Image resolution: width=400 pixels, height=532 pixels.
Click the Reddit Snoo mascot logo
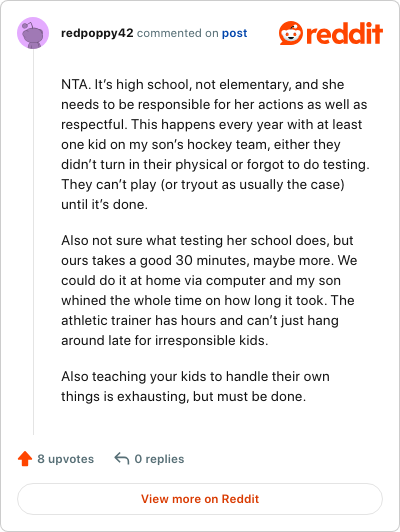click(291, 33)
